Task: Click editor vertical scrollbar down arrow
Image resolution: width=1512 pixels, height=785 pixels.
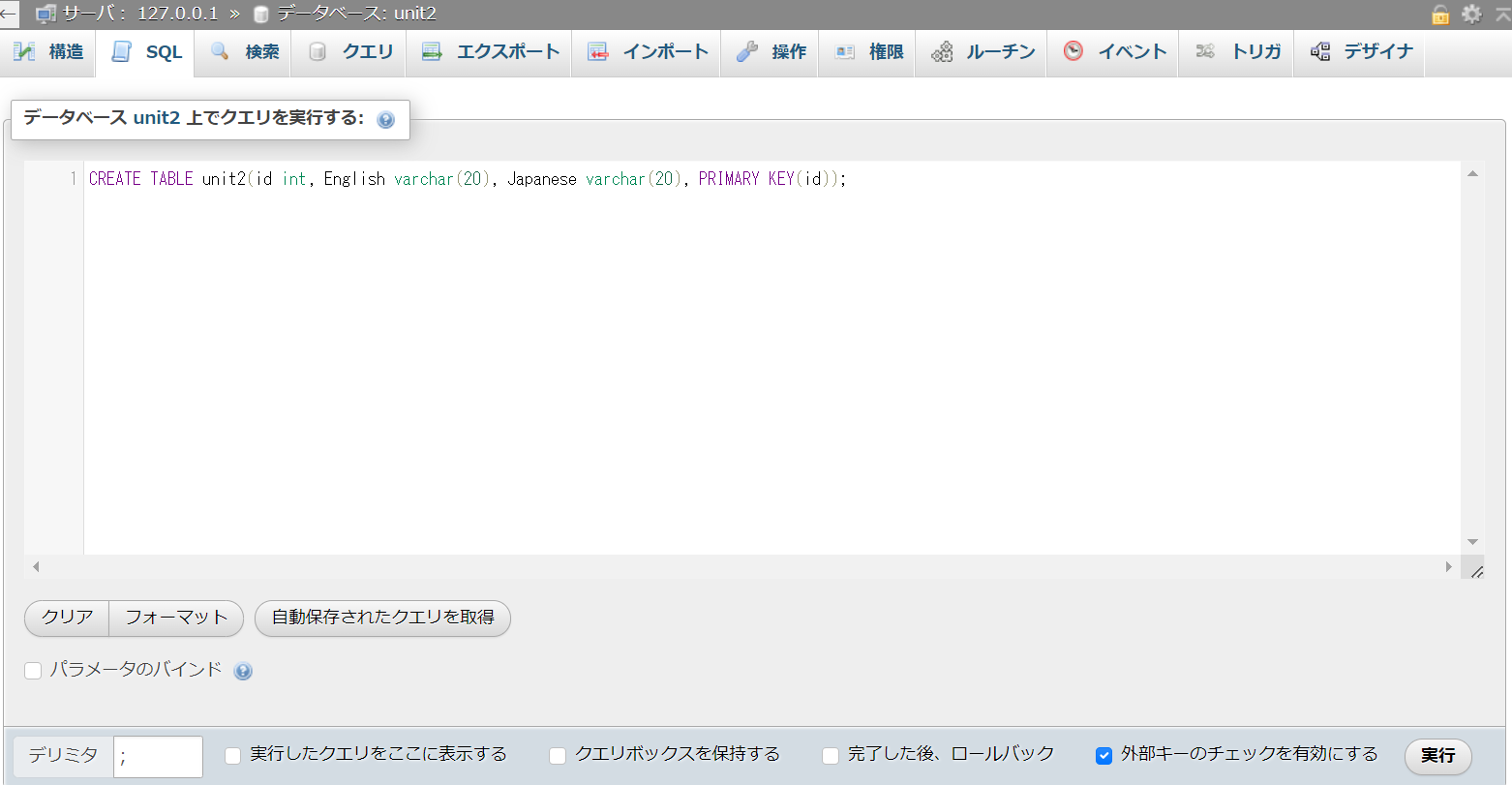Action: [1472, 542]
